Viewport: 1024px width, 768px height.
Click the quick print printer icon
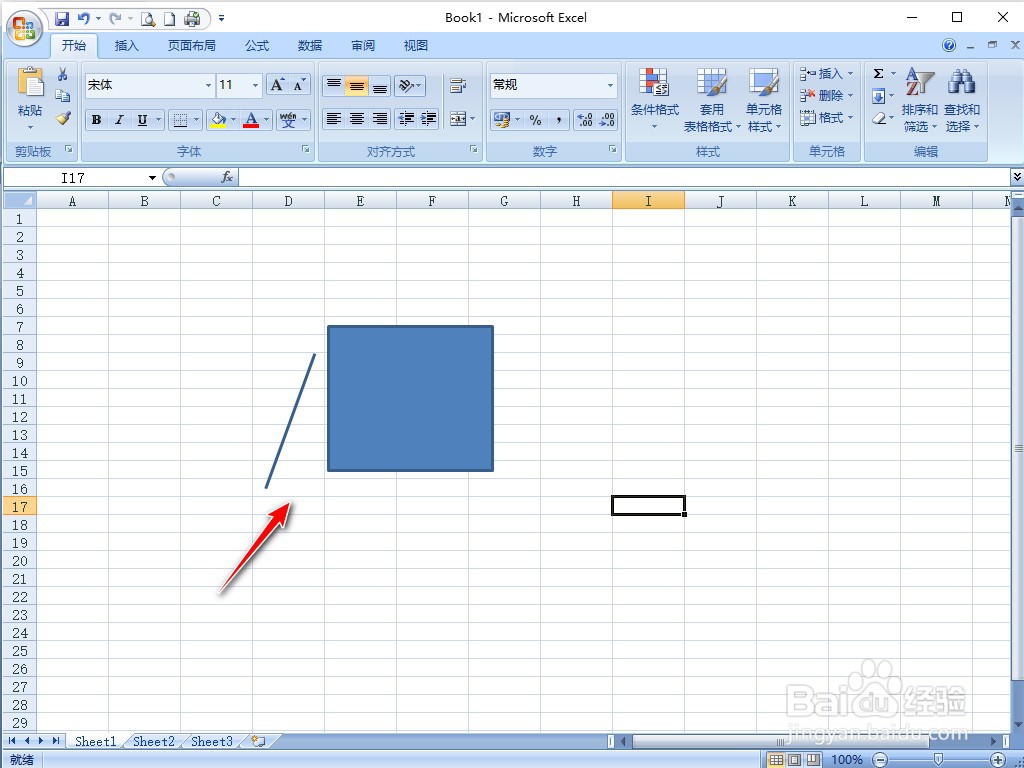[192, 19]
